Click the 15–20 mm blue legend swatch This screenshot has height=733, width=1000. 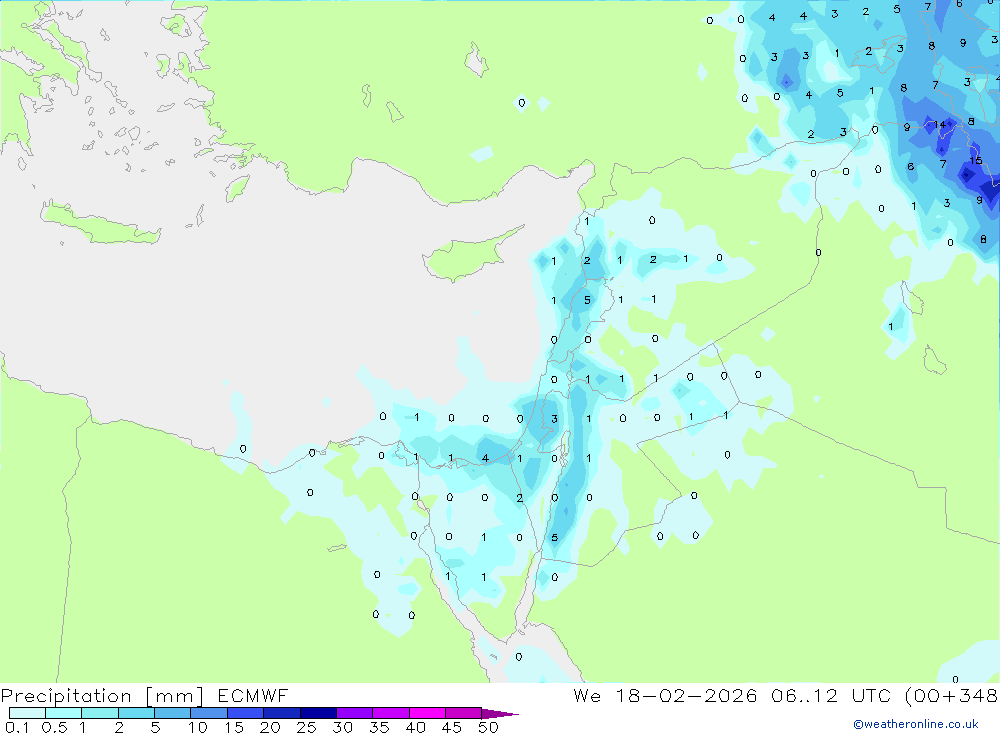coord(245,713)
